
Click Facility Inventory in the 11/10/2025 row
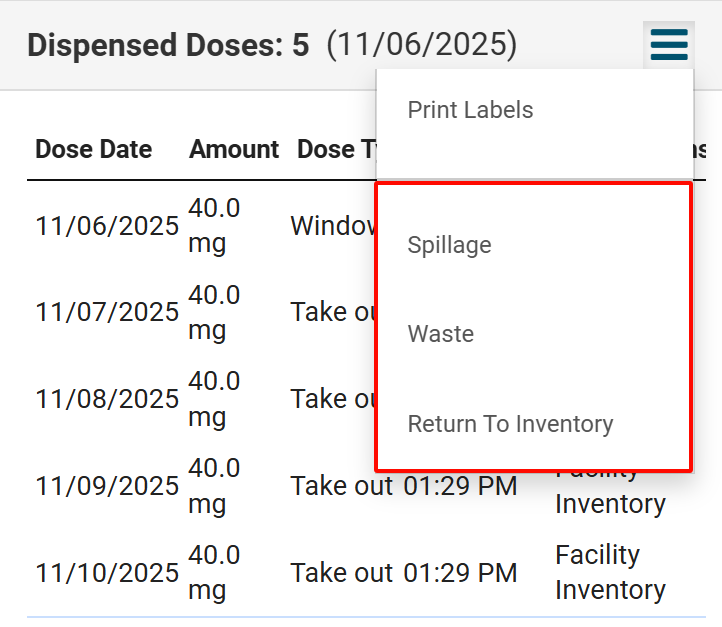click(610, 572)
